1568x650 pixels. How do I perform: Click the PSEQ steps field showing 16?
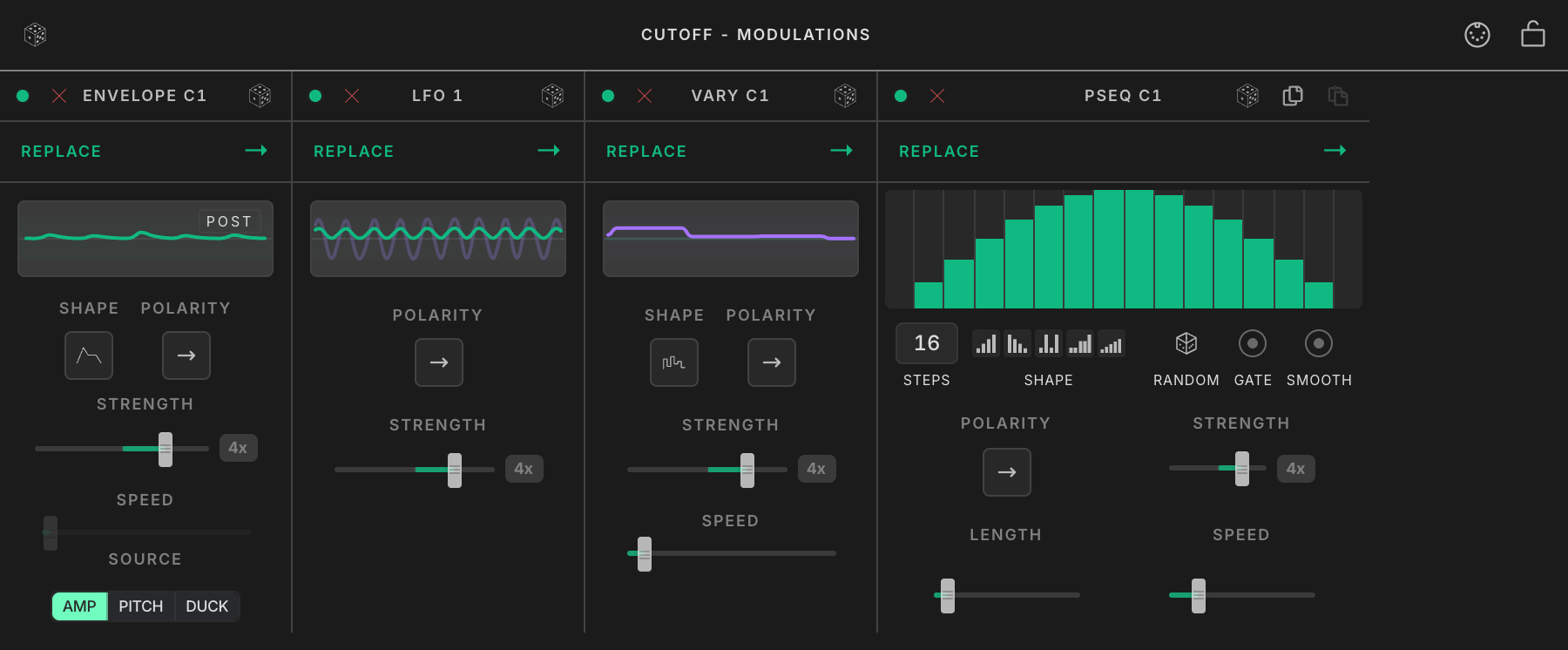(x=927, y=343)
